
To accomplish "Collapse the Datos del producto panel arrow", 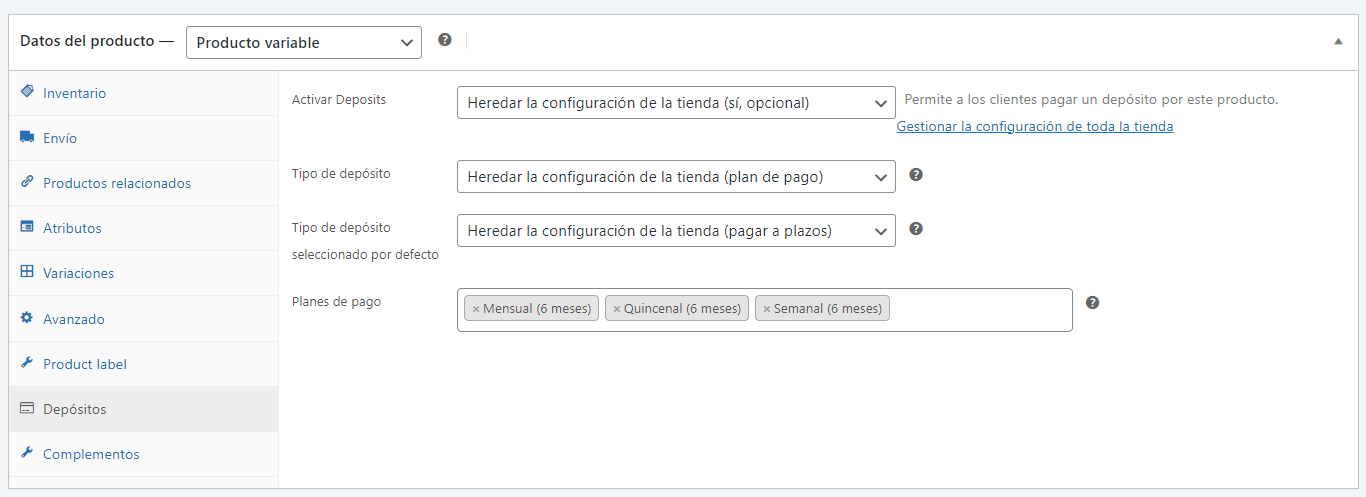I will point(1338,42).
